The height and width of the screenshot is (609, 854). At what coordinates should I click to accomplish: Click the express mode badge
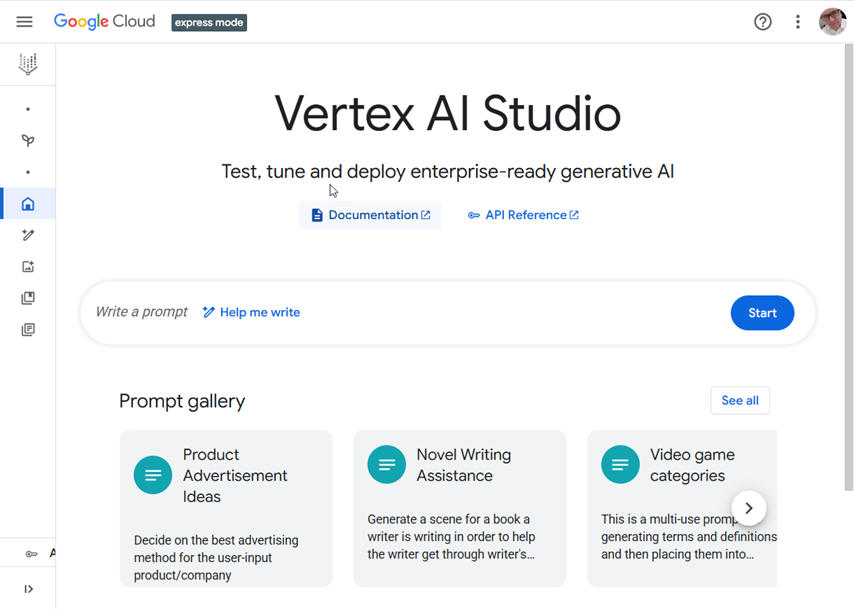point(209,22)
